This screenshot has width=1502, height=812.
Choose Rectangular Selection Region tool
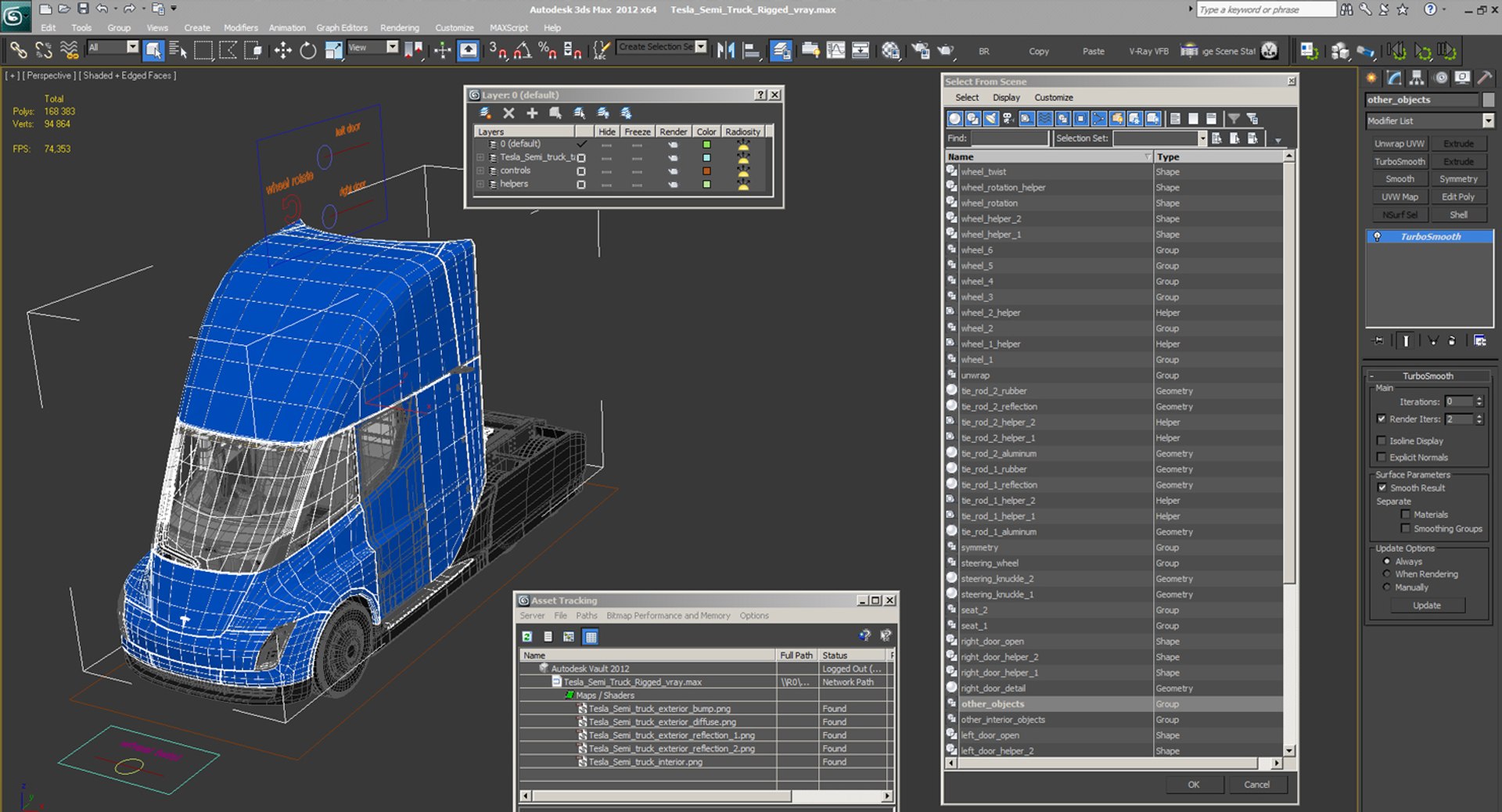(x=203, y=51)
